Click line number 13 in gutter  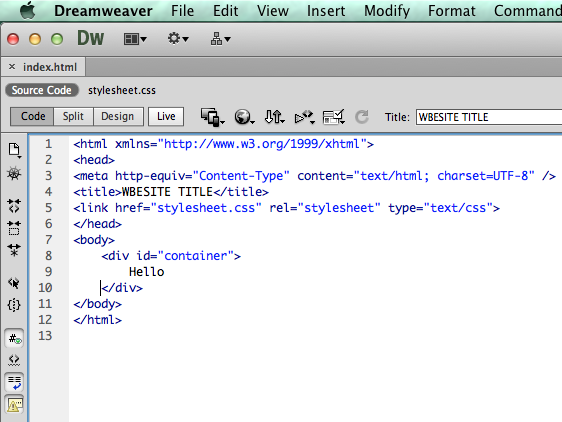pos(46,336)
